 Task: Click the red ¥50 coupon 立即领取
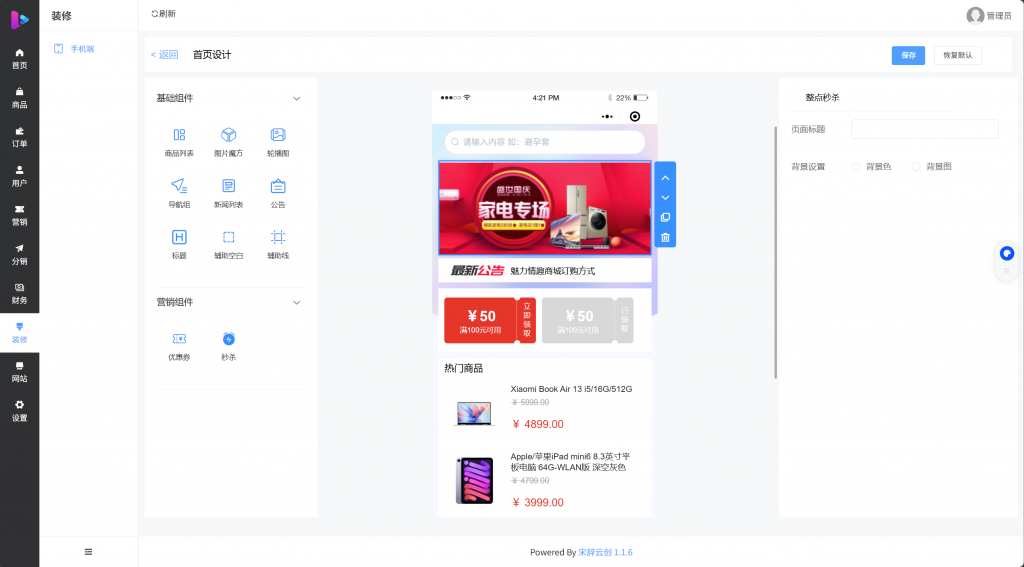[490, 320]
